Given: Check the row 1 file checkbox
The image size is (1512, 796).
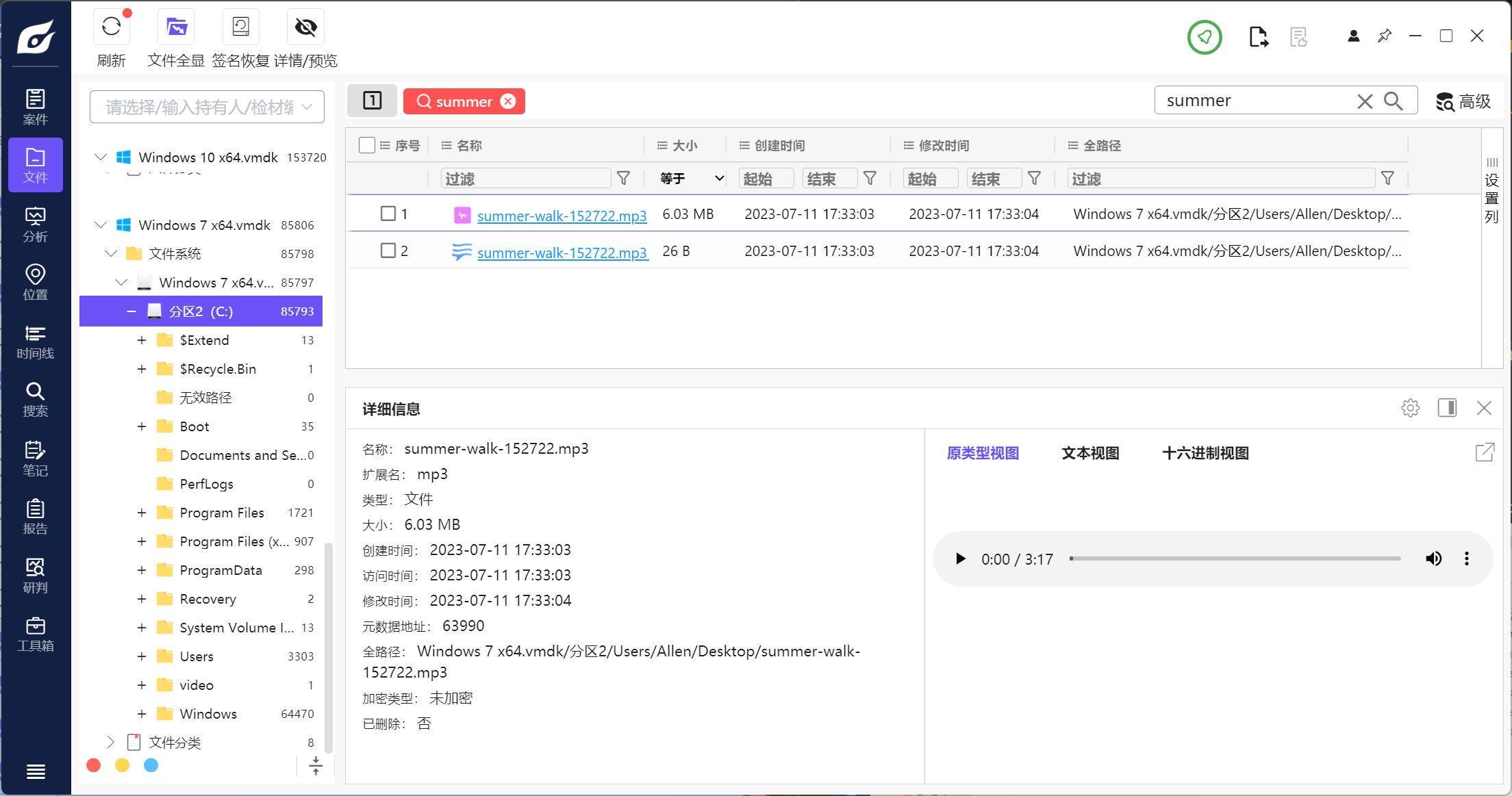Looking at the screenshot, I should (x=388, y=214).
